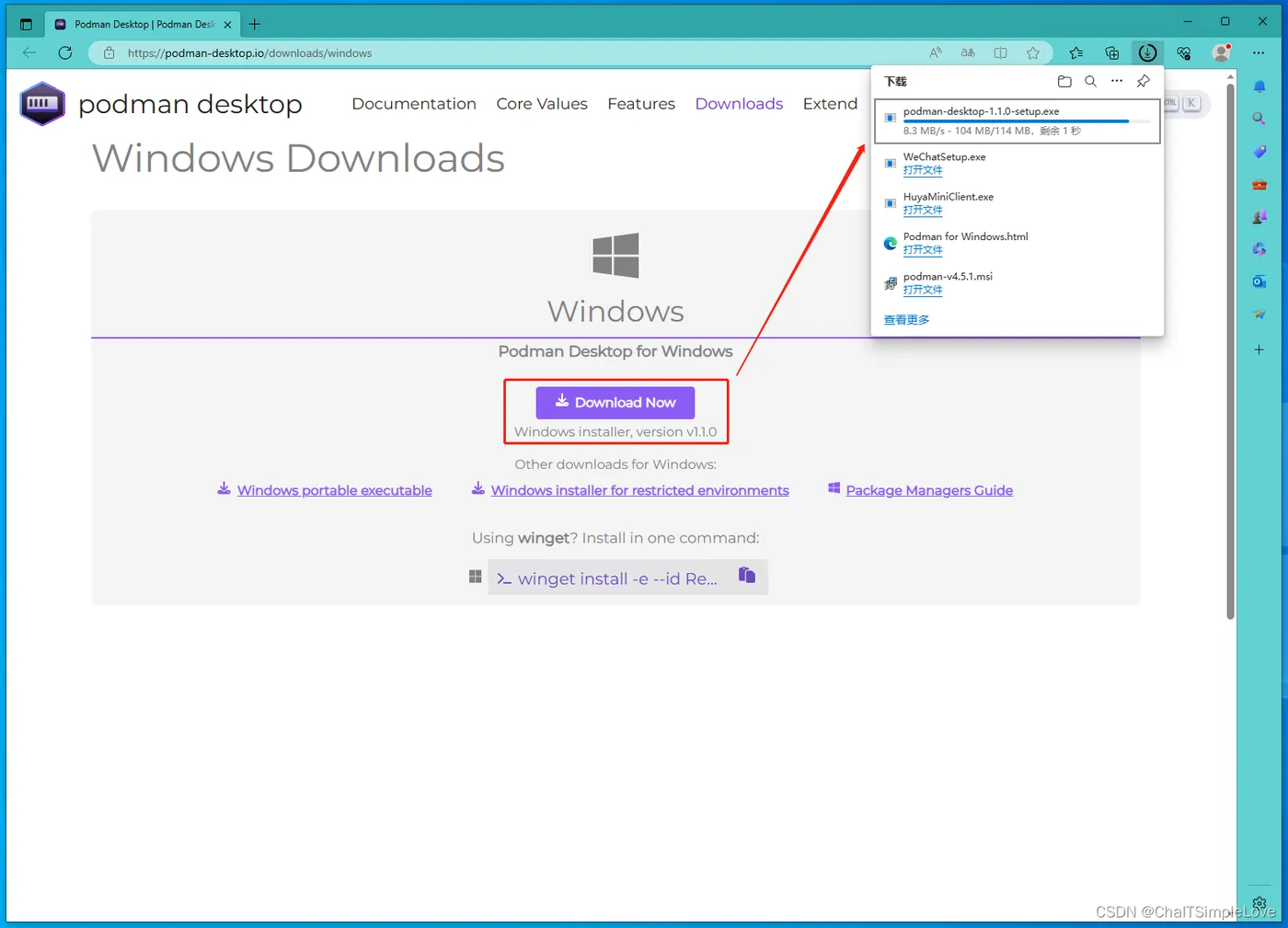Click the Podman for Windows.html filename
The height and width of the screenshot is (928, 1288).
point(966,236)
